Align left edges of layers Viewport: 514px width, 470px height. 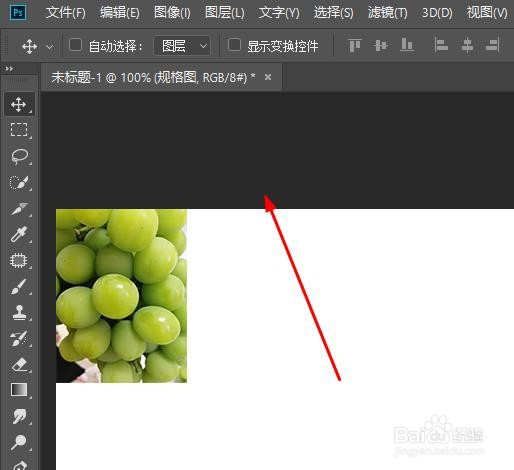(x=441, y=46)
